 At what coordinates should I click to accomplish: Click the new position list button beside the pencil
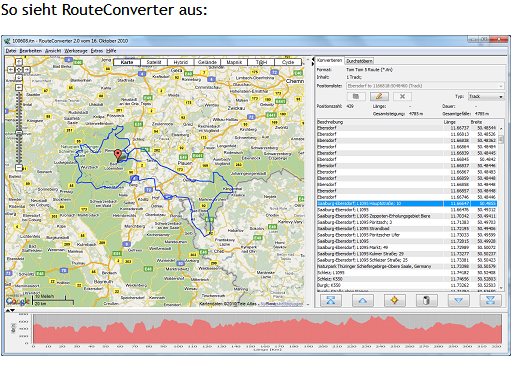356,96
